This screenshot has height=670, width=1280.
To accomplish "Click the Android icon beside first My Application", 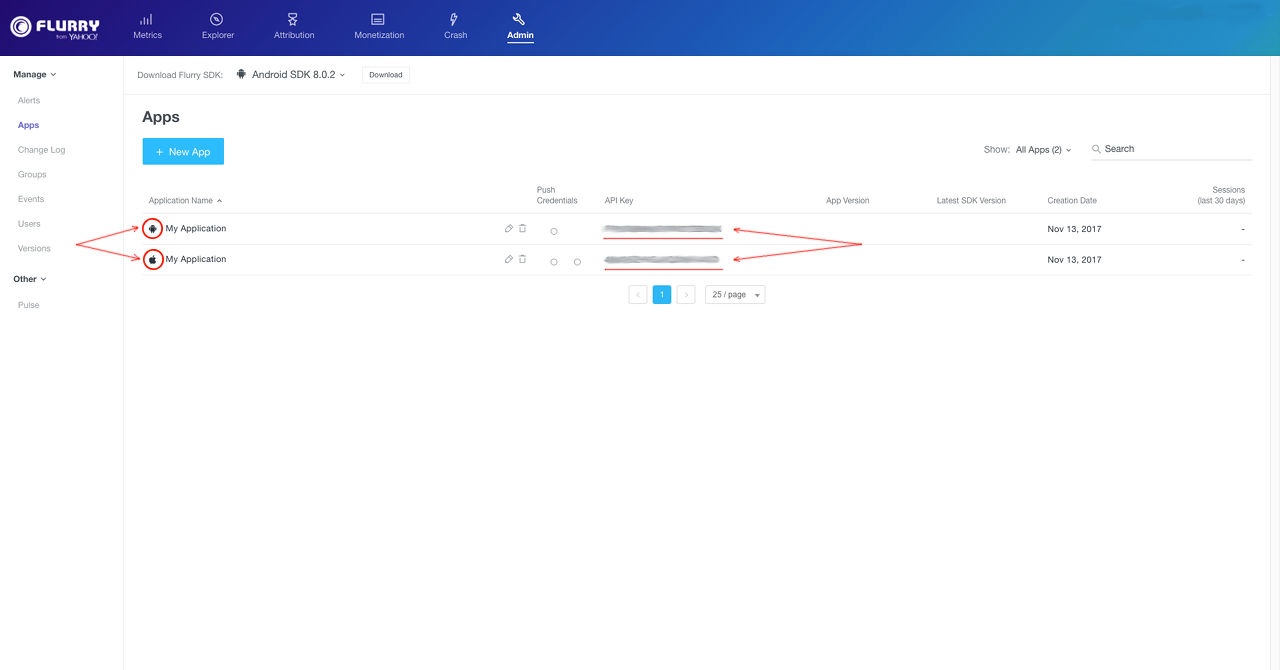I will tap(152, 229).
